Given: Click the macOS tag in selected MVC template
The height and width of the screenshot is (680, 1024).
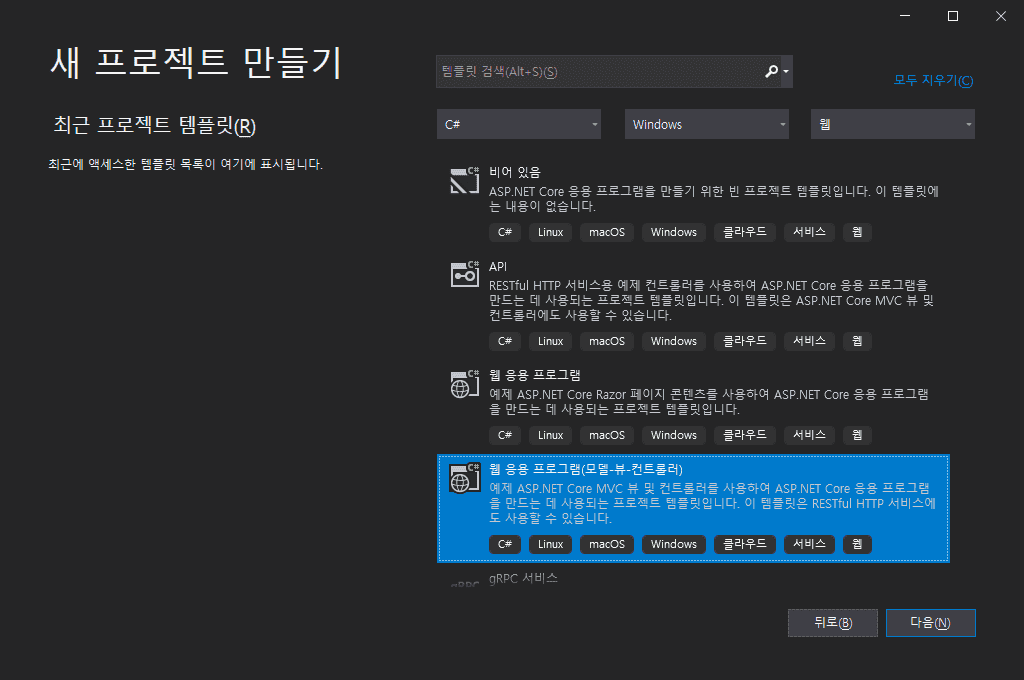Looking at the screenshot, I should (607, 544).
